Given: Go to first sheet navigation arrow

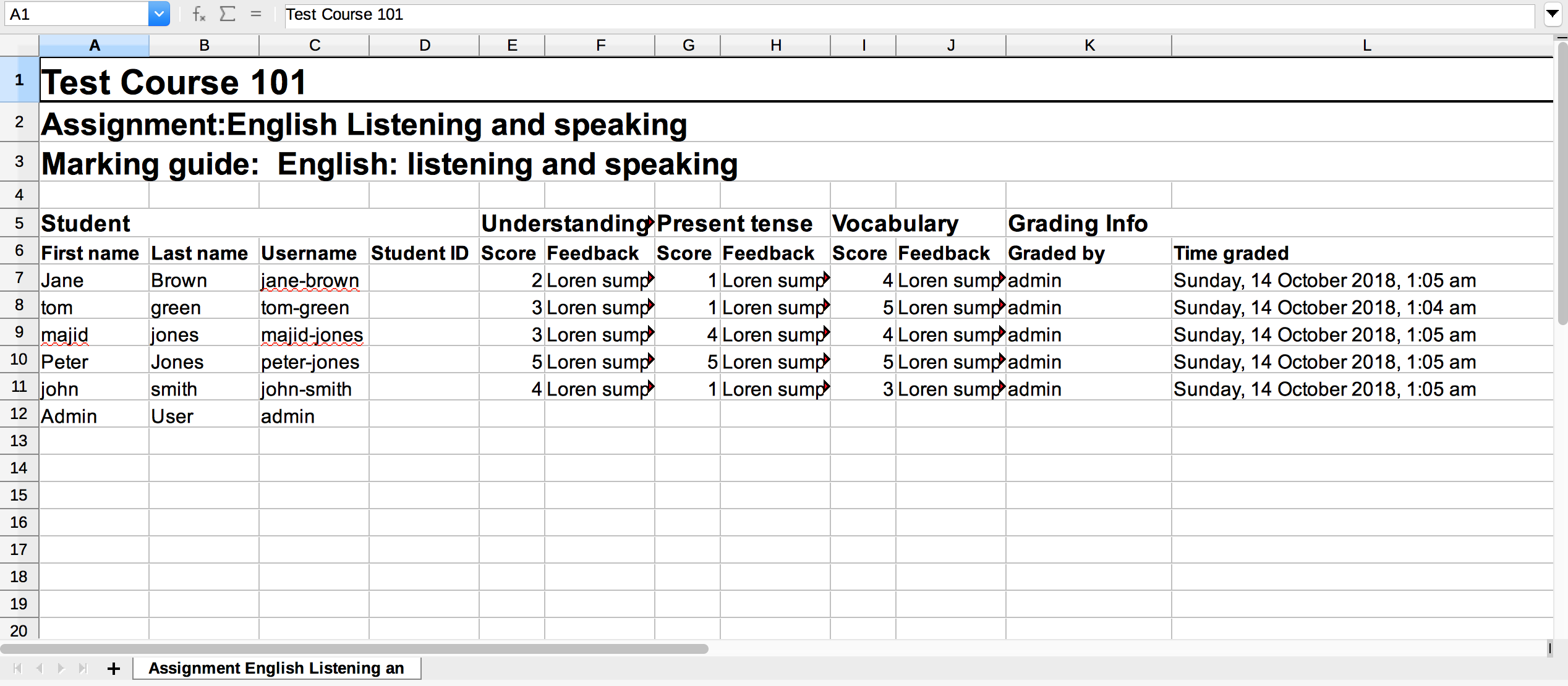Looking at the screenshot, I should tap(17, 668).
